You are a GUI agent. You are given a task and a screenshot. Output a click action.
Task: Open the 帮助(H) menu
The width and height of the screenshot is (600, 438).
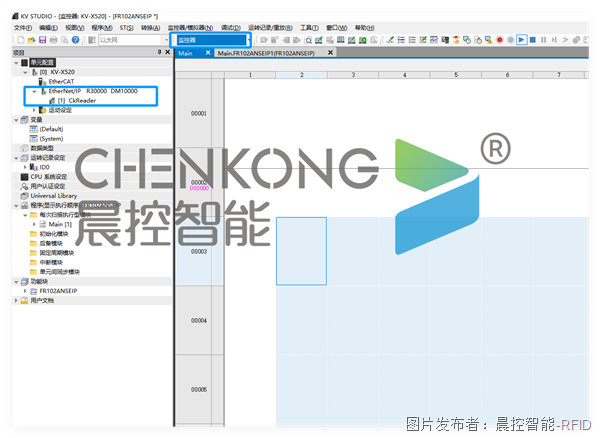[x=365, y=28]
